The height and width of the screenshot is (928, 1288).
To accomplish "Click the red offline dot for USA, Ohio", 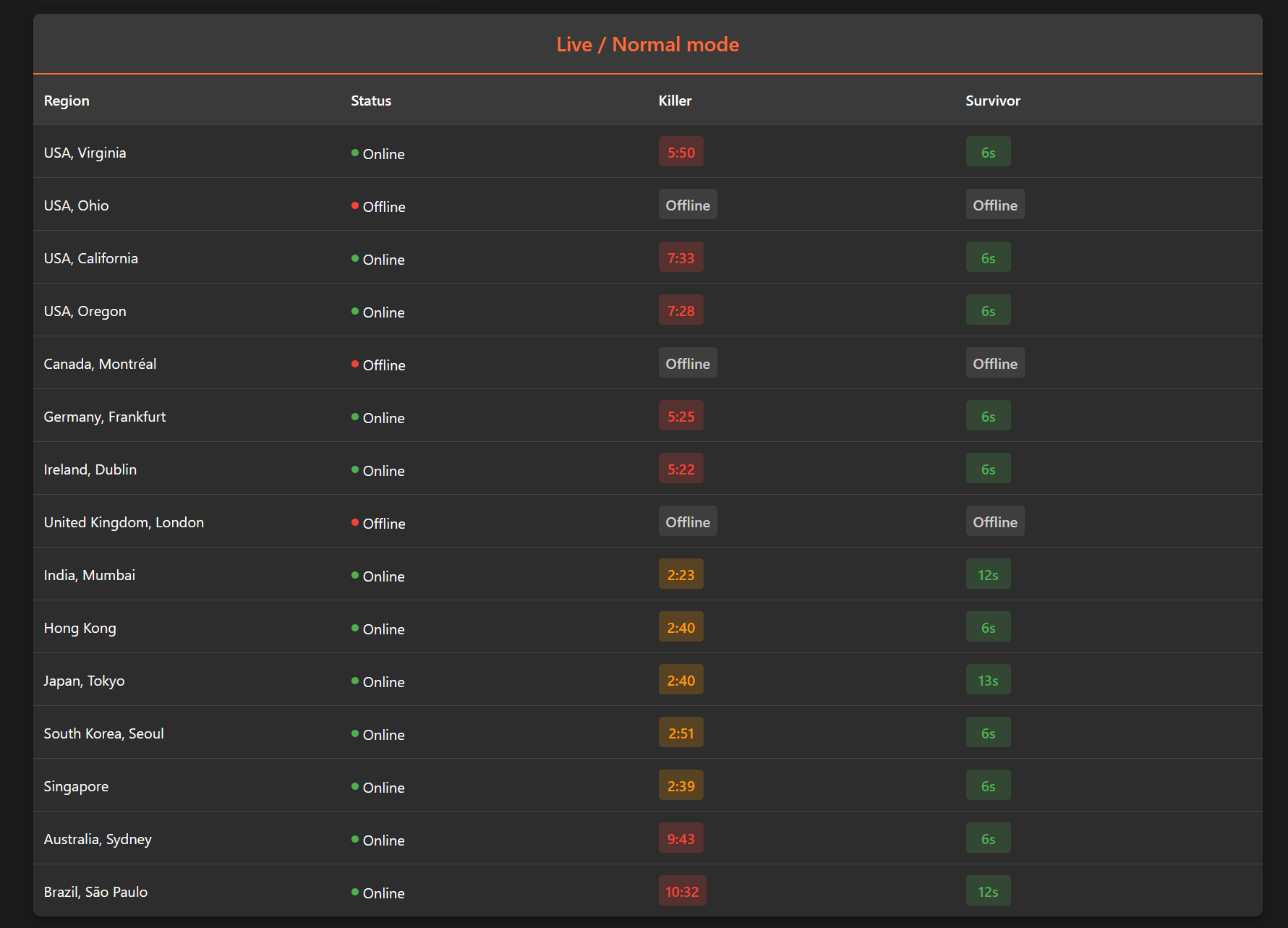I will 355,205.
